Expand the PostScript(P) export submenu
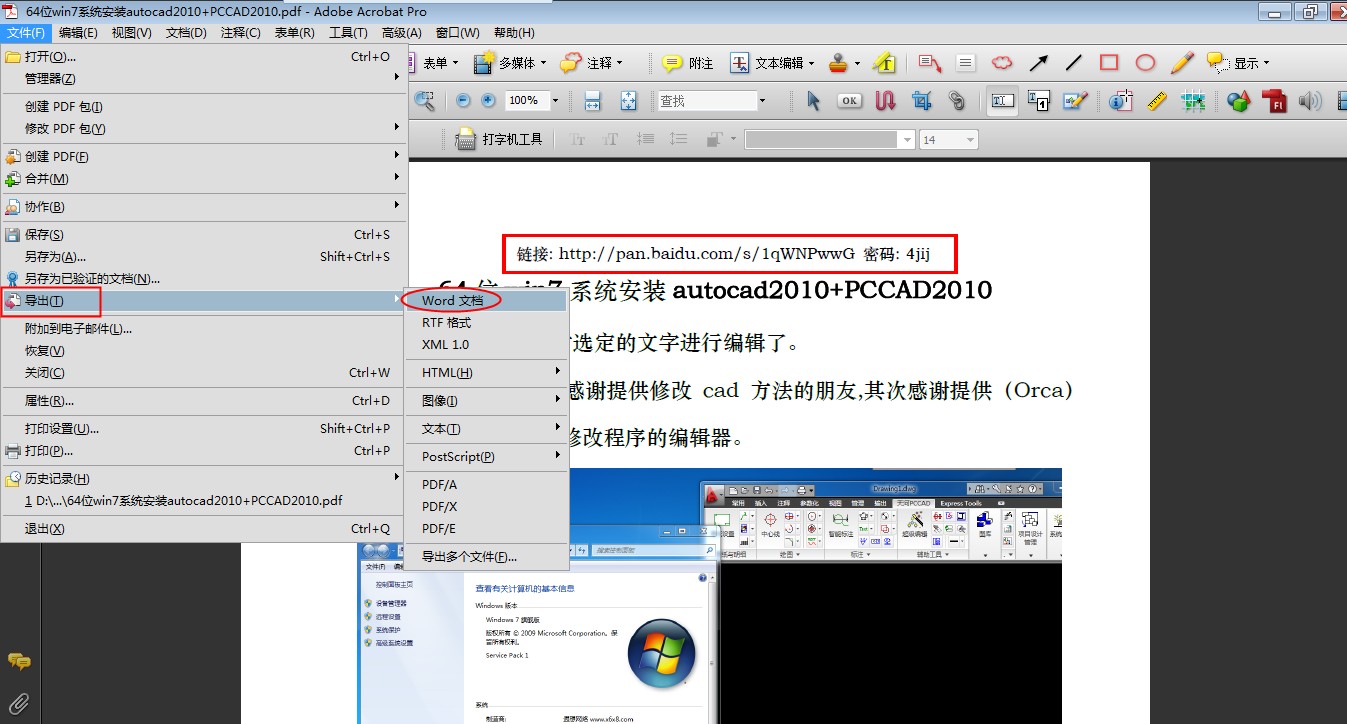 pyautogui.click(x=486, y=457)
